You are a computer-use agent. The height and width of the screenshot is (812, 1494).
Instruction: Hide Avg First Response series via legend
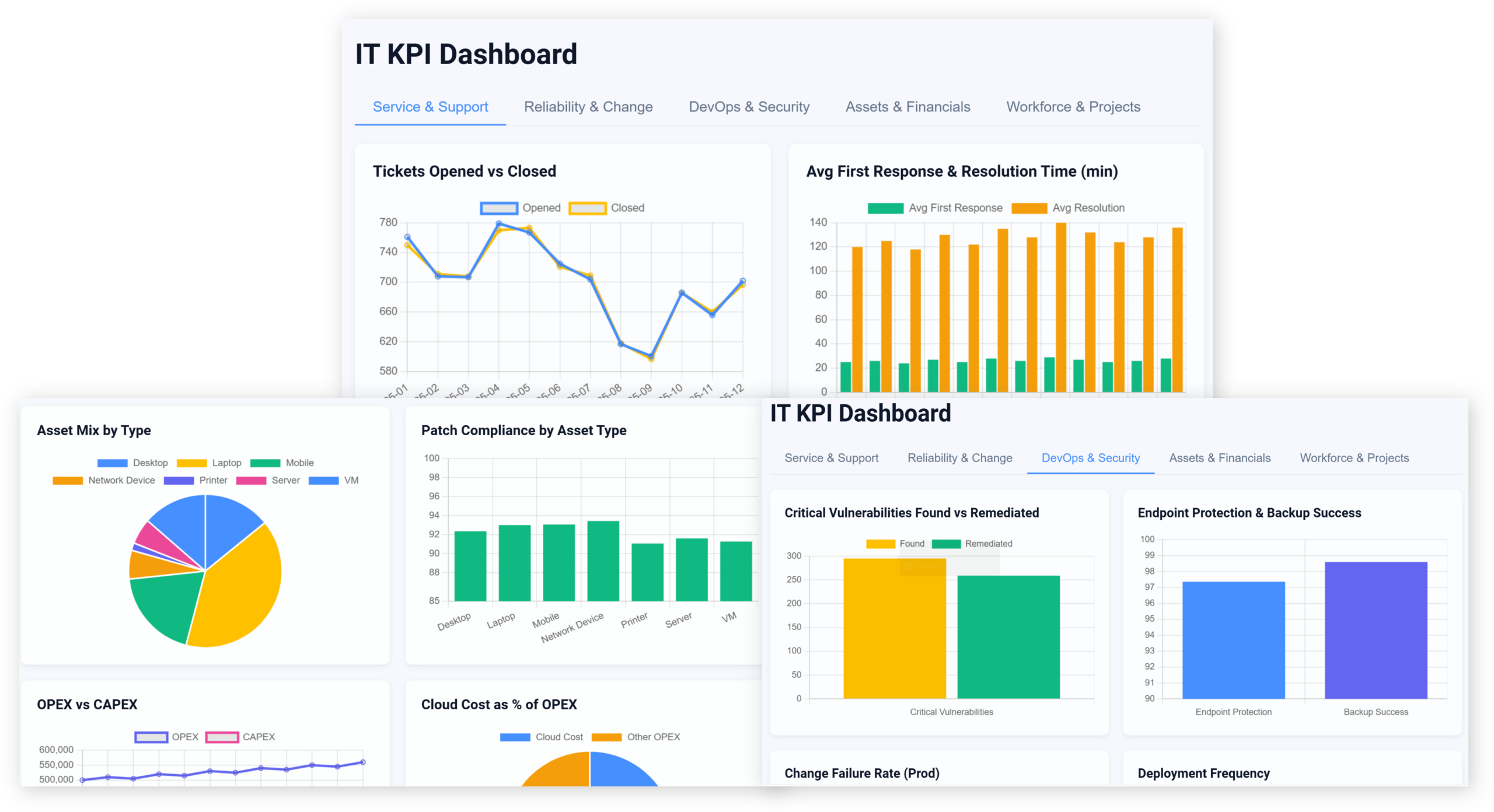tap(885, 208)
